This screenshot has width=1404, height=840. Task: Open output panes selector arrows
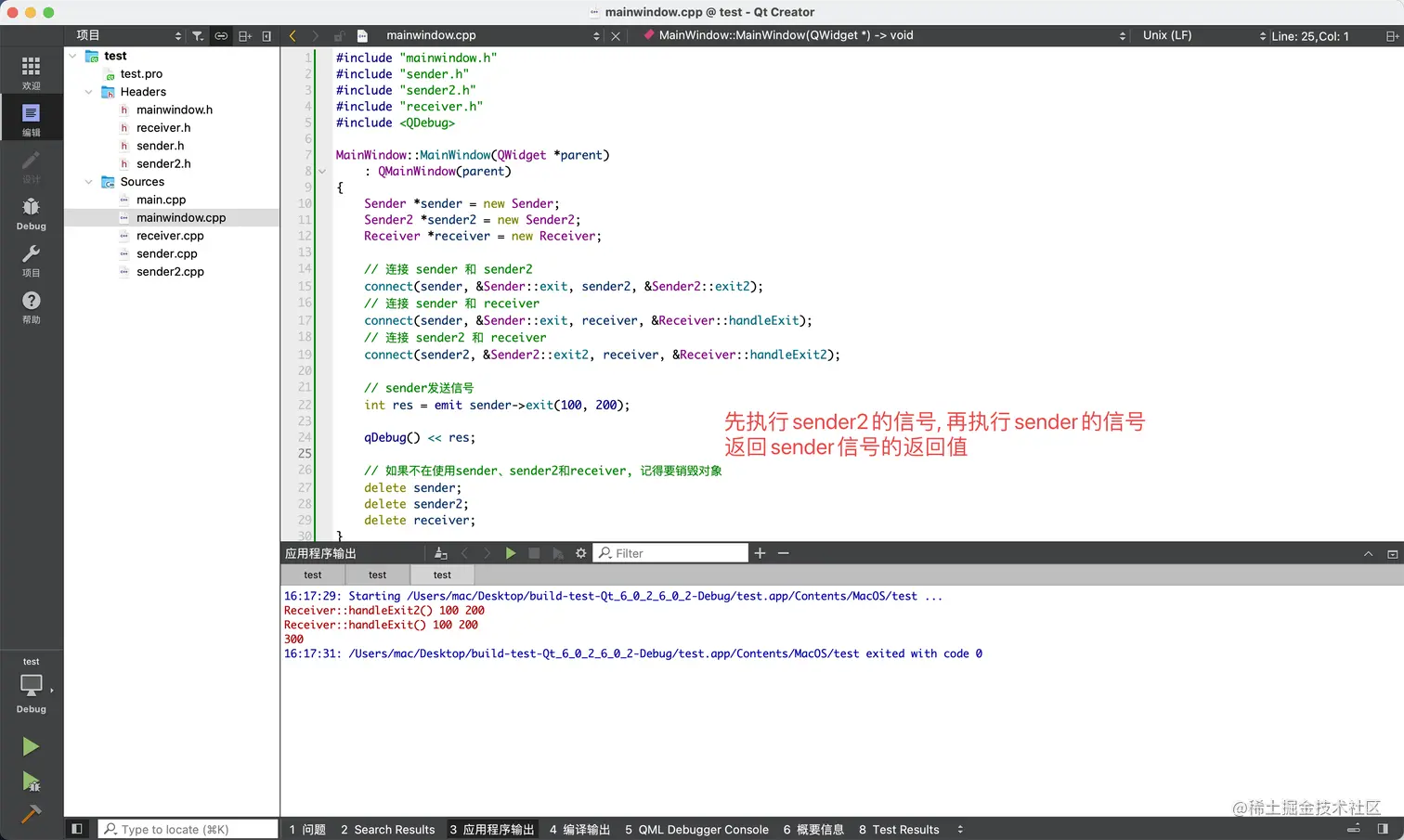coord(960,829)
